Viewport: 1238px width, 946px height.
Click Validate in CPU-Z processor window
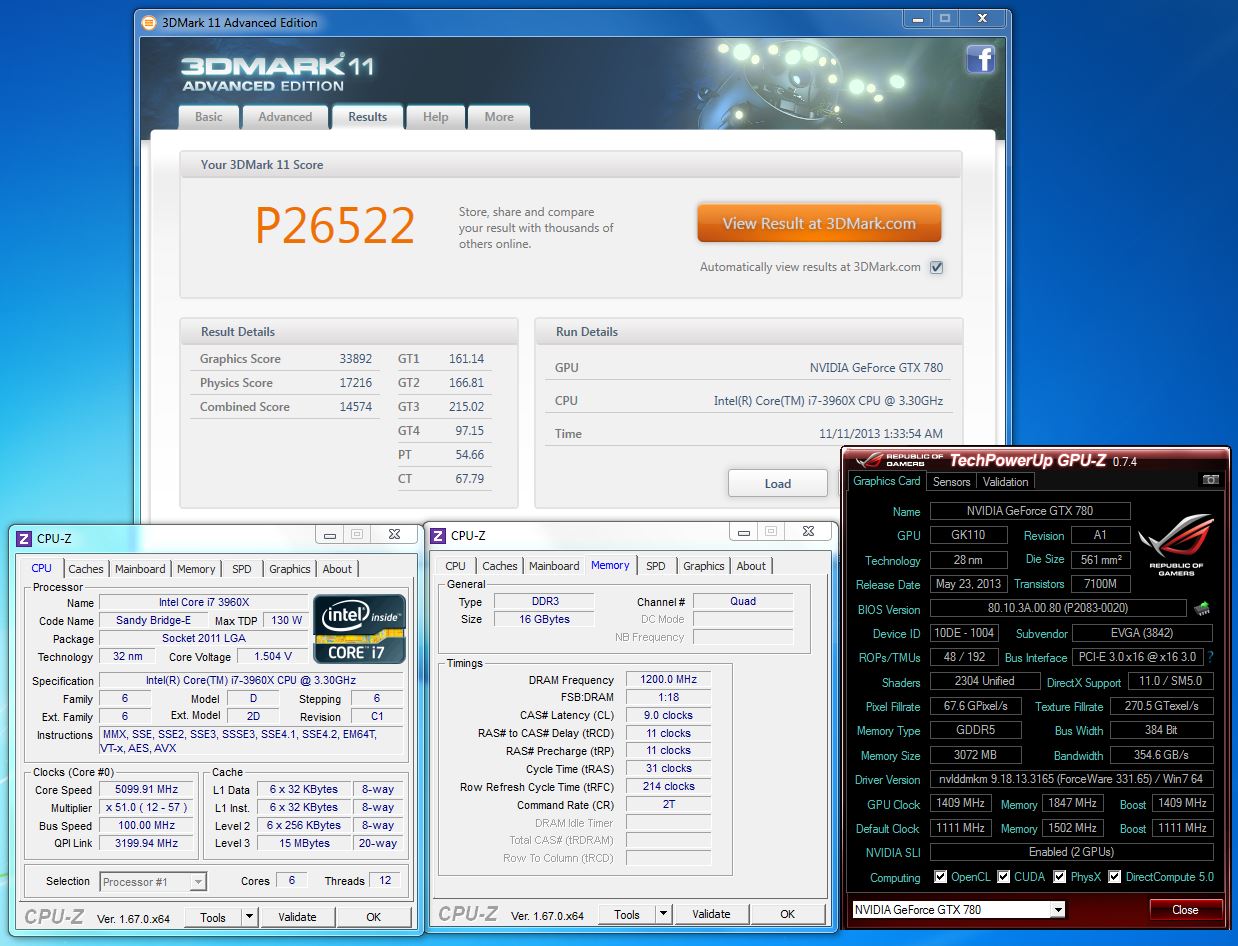[297, 917]
